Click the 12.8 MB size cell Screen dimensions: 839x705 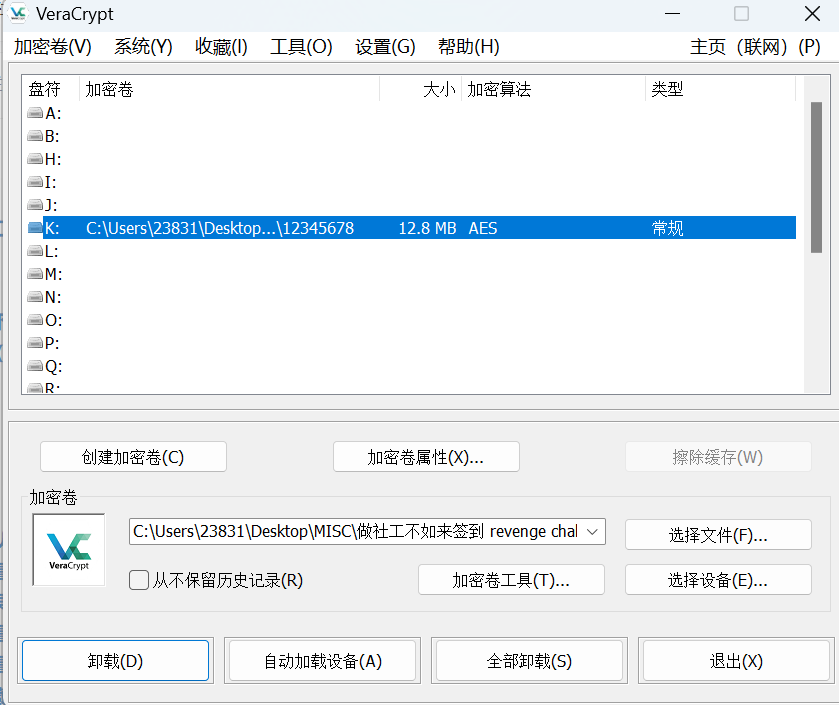pos(427,228)
